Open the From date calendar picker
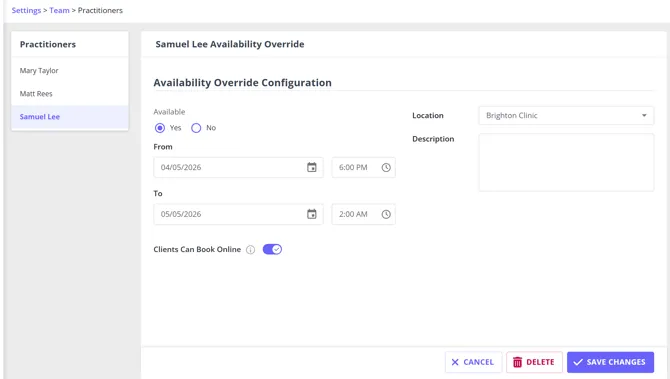The height and width of the screenshot is (379, 670). [311, 167]
